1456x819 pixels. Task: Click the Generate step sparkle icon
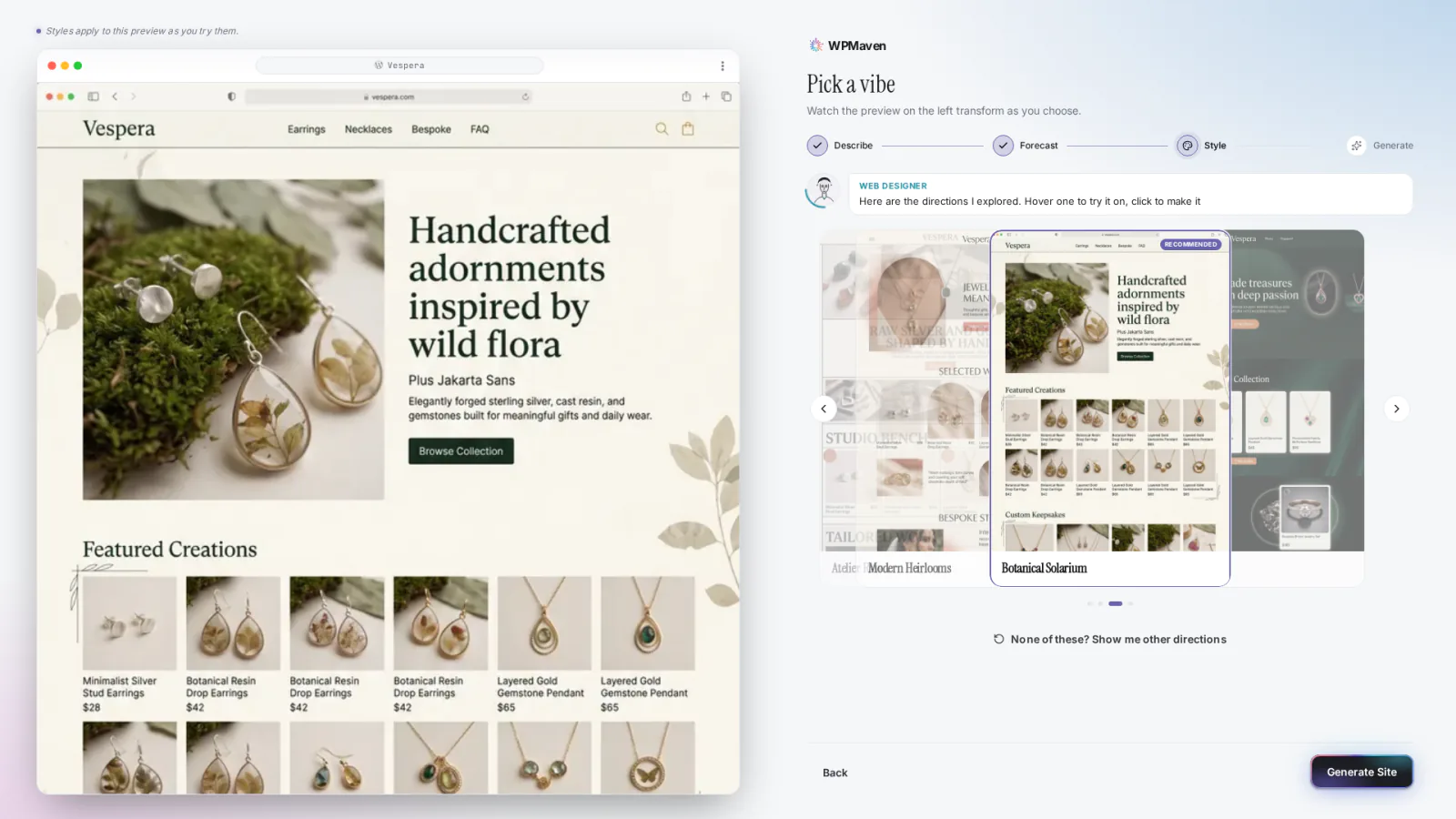[1357, 146]
